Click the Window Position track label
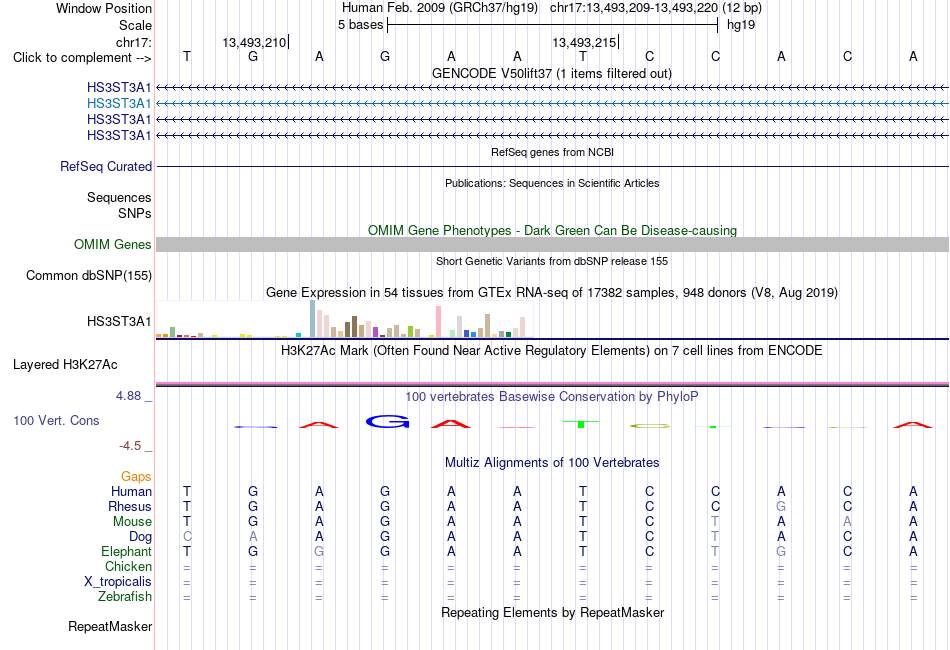 click(x=104, y=8)
